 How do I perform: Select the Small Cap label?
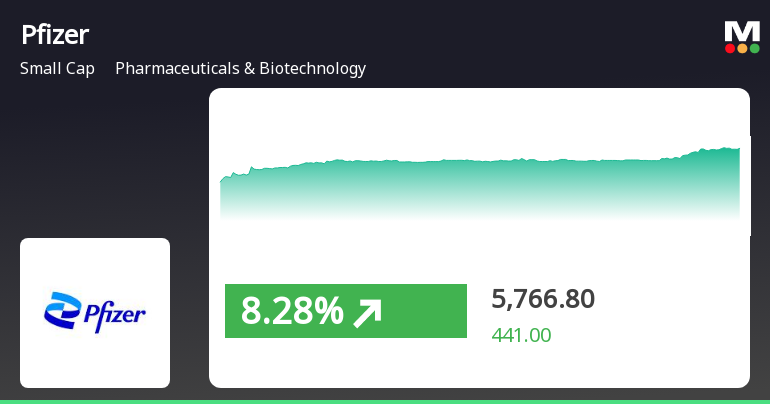coord(57,69)
